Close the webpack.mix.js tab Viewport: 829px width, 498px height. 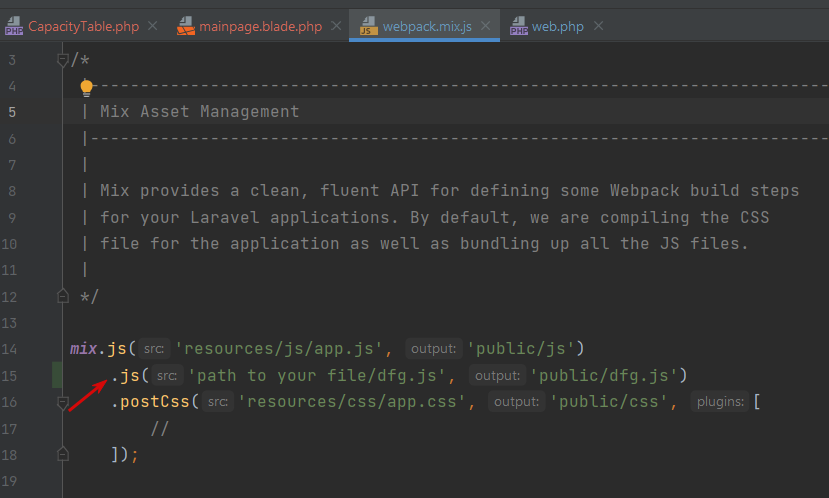(486, 26)
